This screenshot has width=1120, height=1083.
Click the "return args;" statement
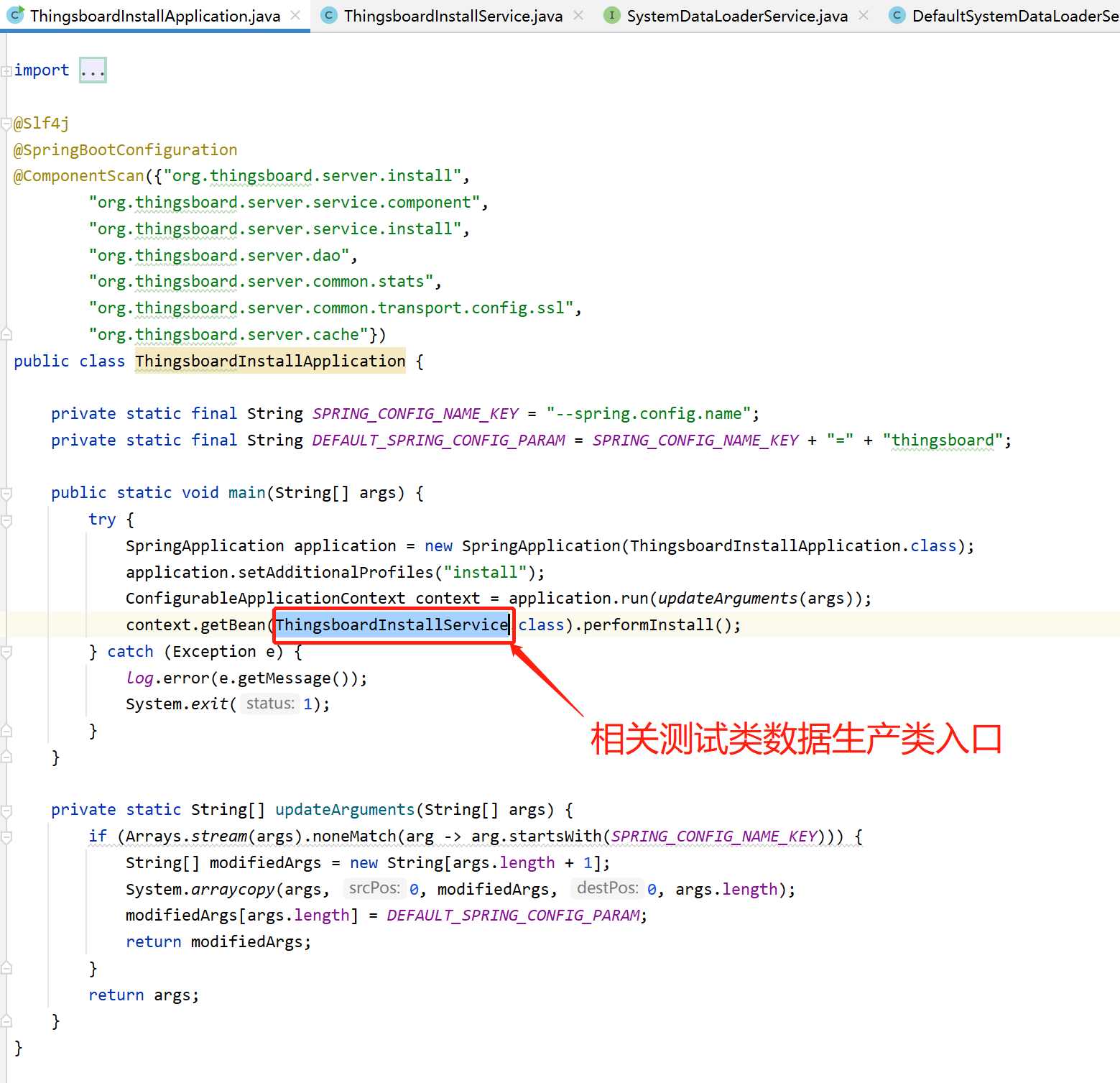[144, 995]
